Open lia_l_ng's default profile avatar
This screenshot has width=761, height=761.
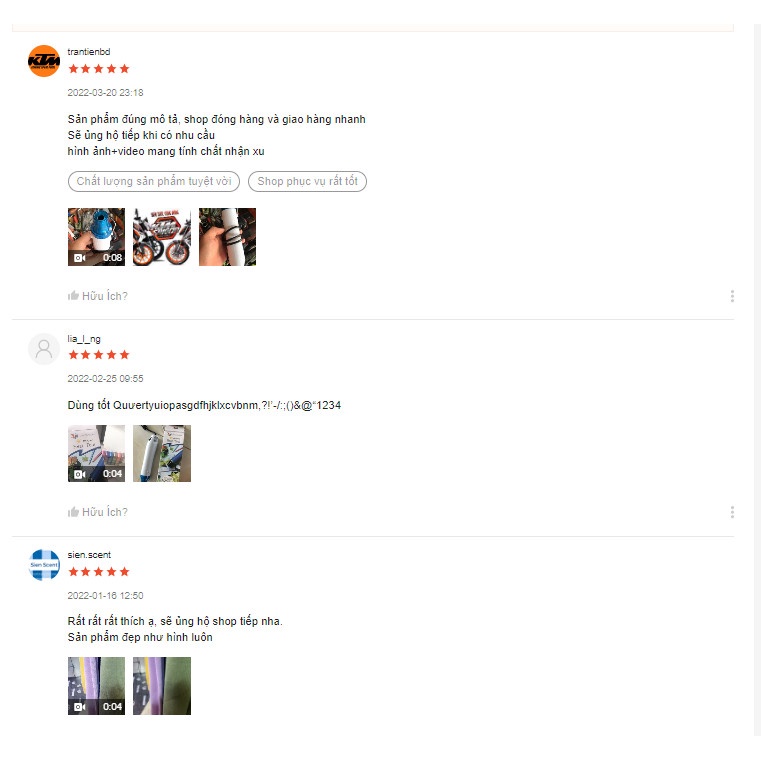pyautogui.click(x=44, y=348)
